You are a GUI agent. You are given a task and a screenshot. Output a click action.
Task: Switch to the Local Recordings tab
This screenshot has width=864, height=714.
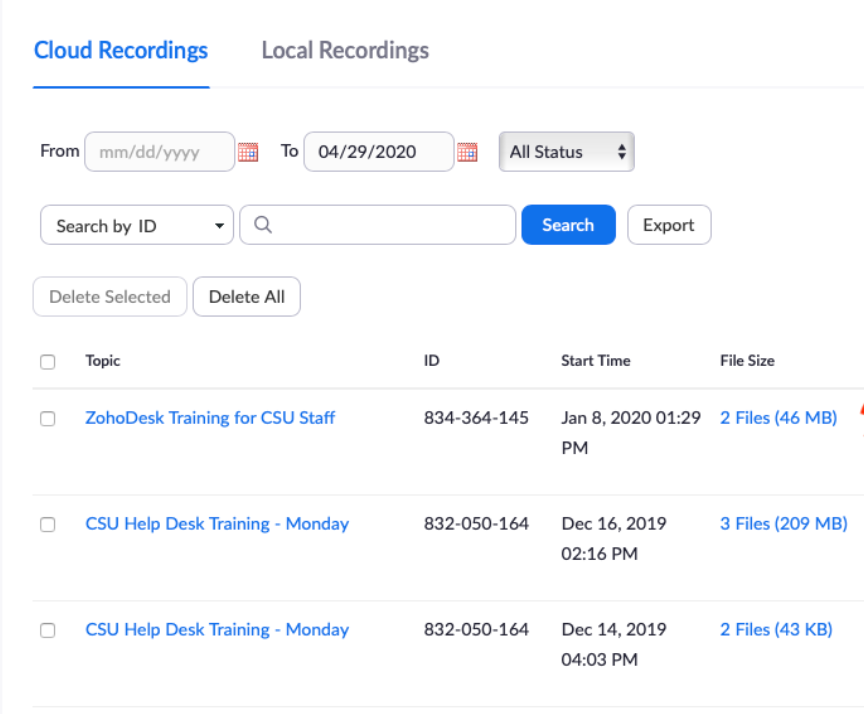(x=344, y=50)
